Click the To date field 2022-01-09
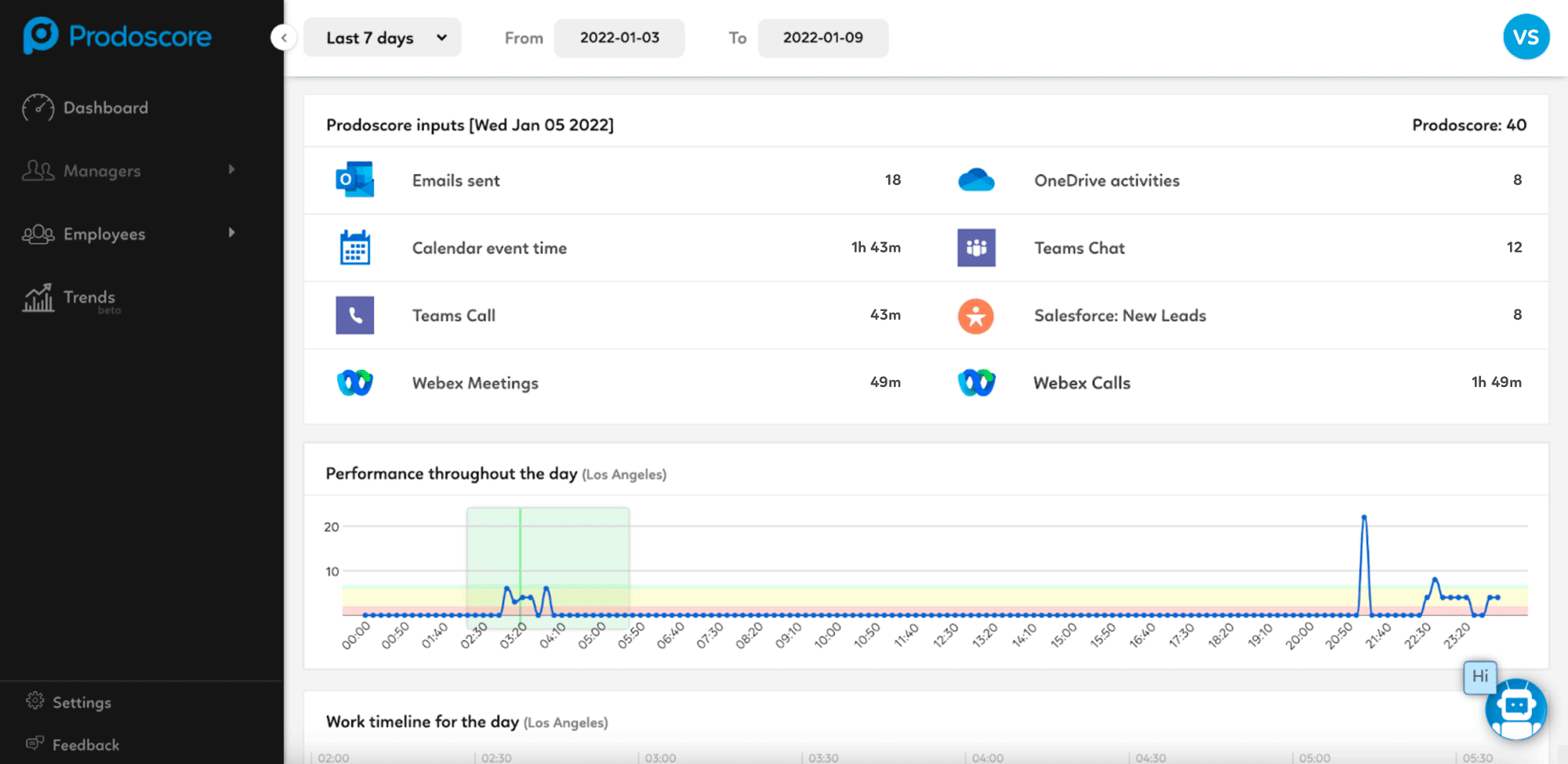This screenshot has width=1568, height=764. [x=823, y=38]
